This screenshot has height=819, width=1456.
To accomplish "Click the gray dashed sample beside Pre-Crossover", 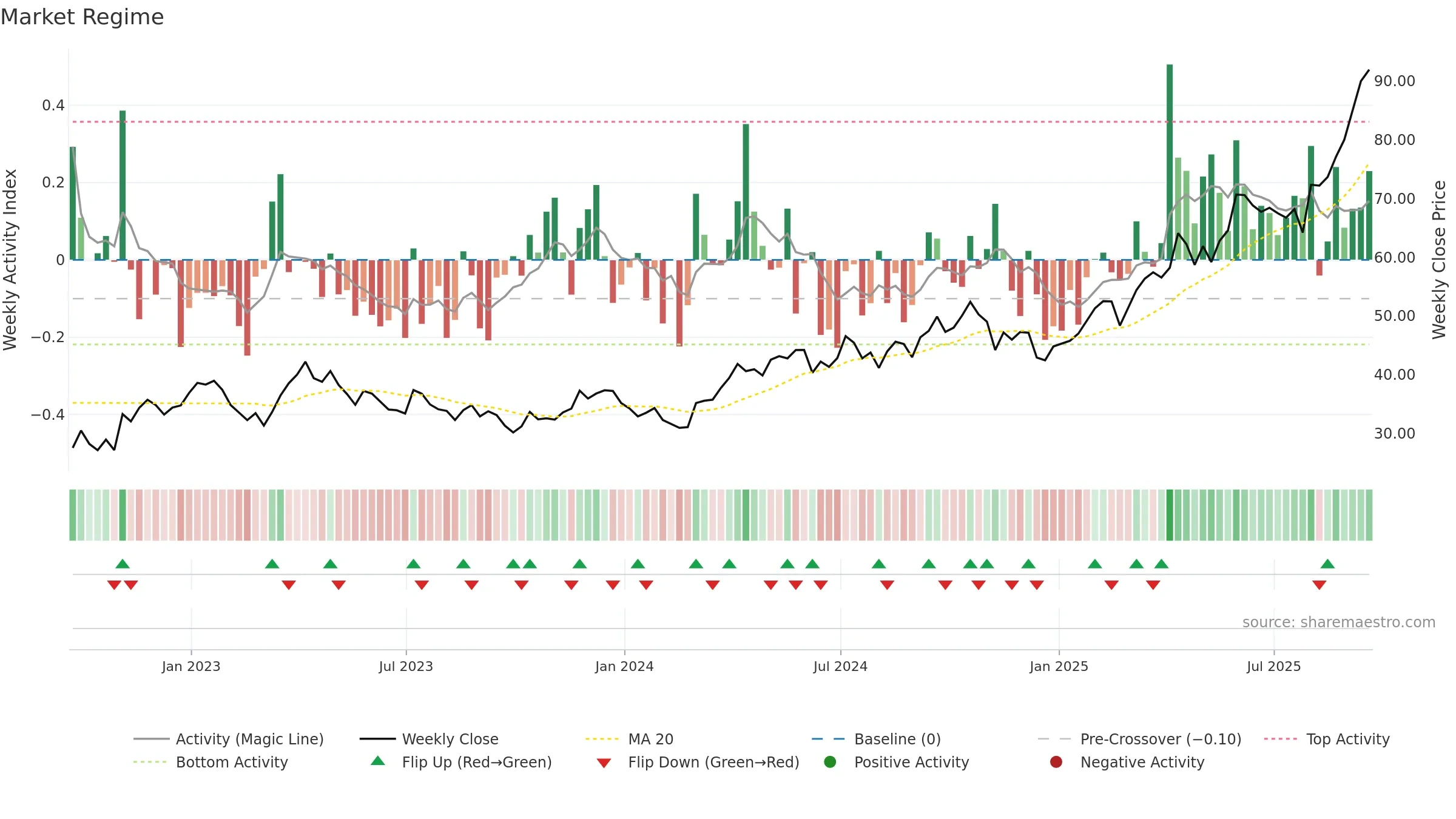I will pyautogui.click(x=1054, y=739).
